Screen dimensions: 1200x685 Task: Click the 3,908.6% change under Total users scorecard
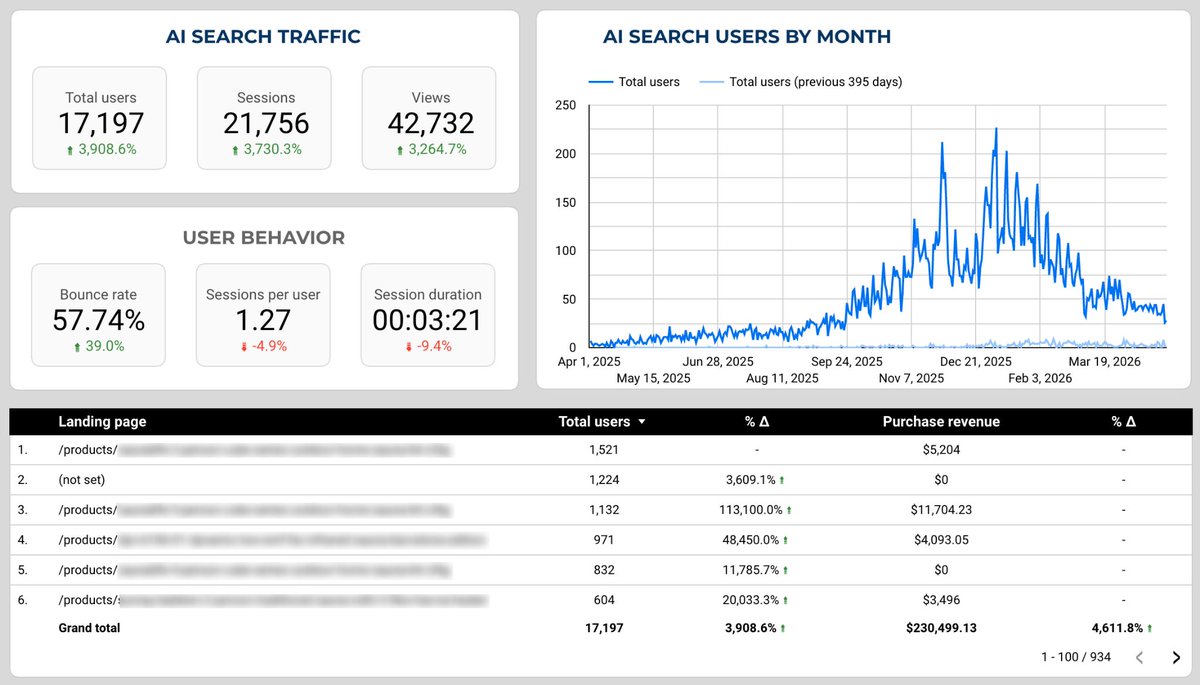101,149
